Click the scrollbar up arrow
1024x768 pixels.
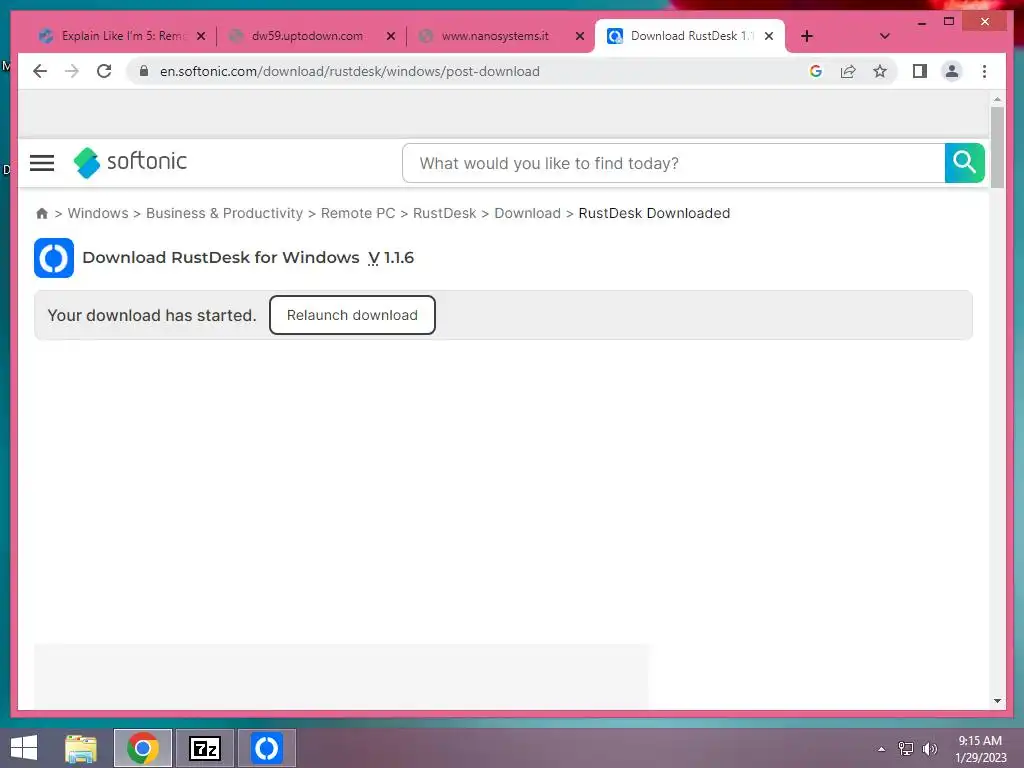[997, 99]
